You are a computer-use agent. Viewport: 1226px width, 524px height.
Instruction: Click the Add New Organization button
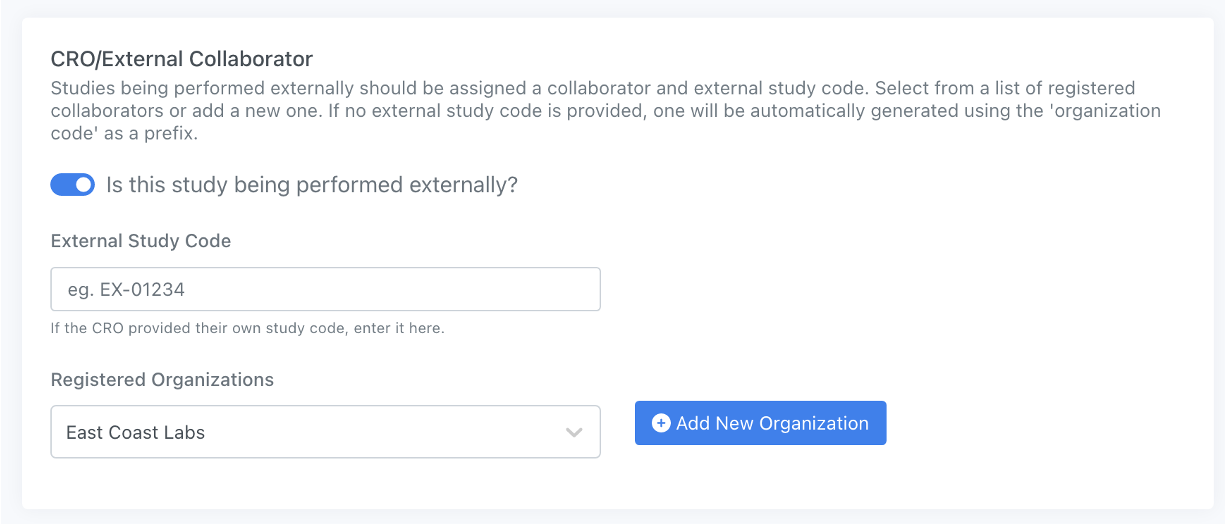coord(760,424)
